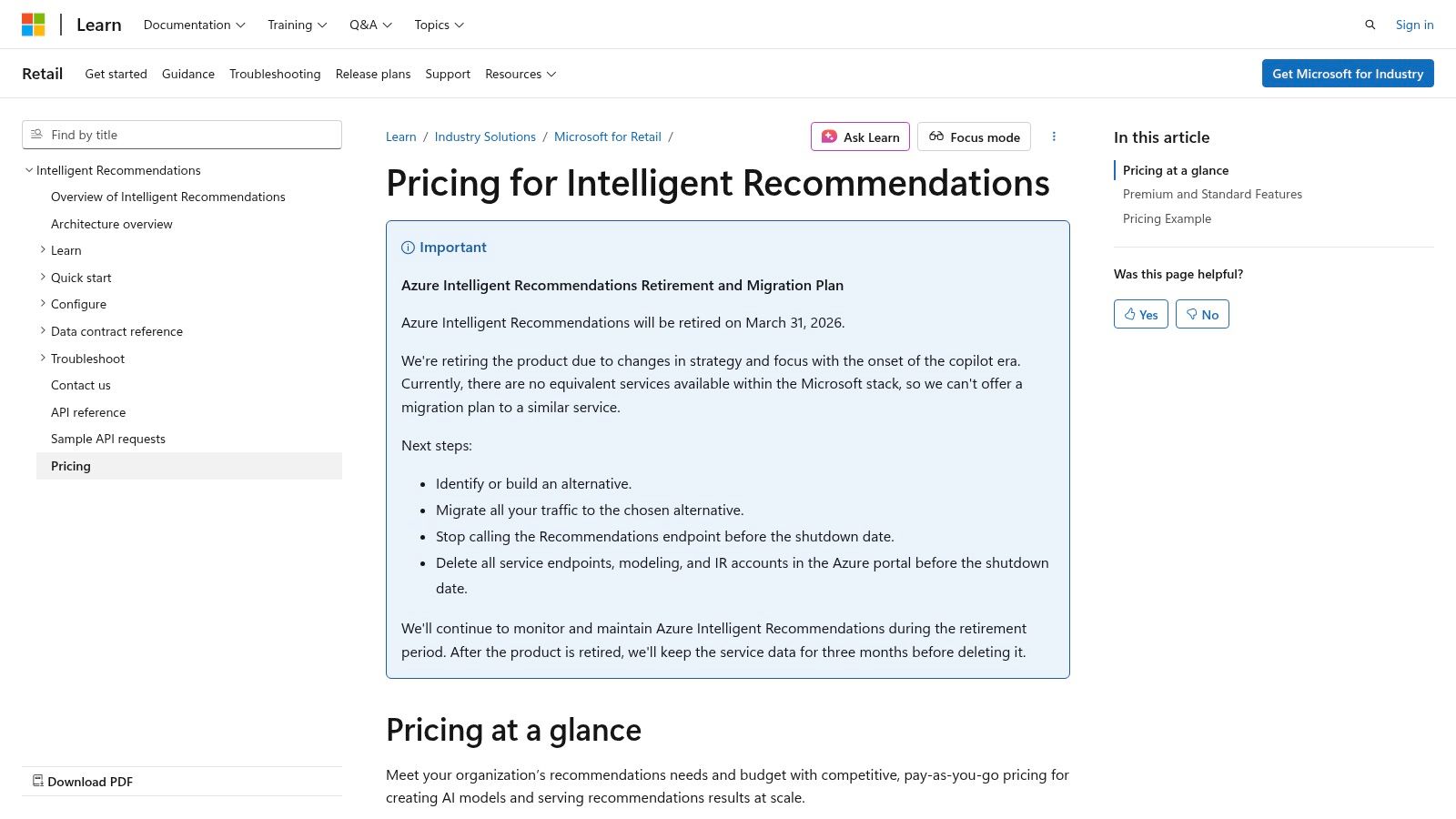Click the Find by title search field
Viewport: 1456px width, 819px height.
[x=182, y=134]
